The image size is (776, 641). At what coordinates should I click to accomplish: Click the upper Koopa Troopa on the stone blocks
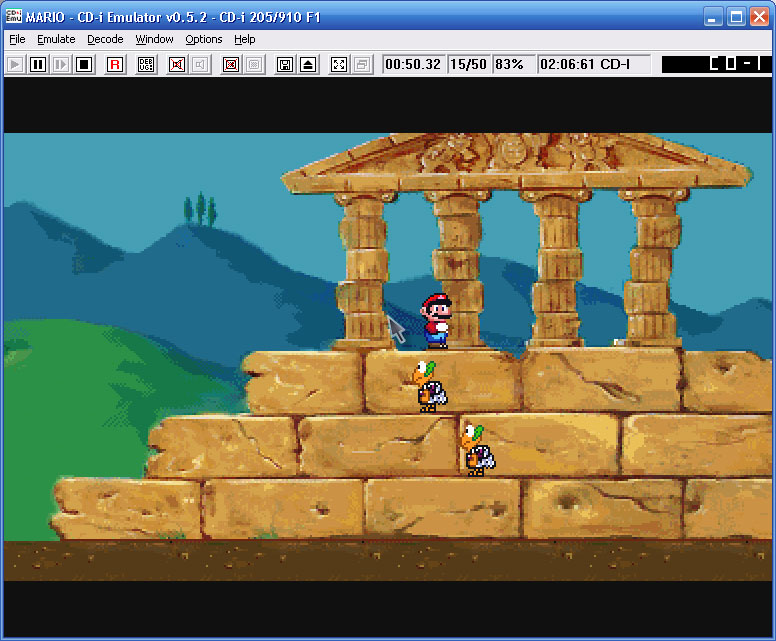(430, 387)
